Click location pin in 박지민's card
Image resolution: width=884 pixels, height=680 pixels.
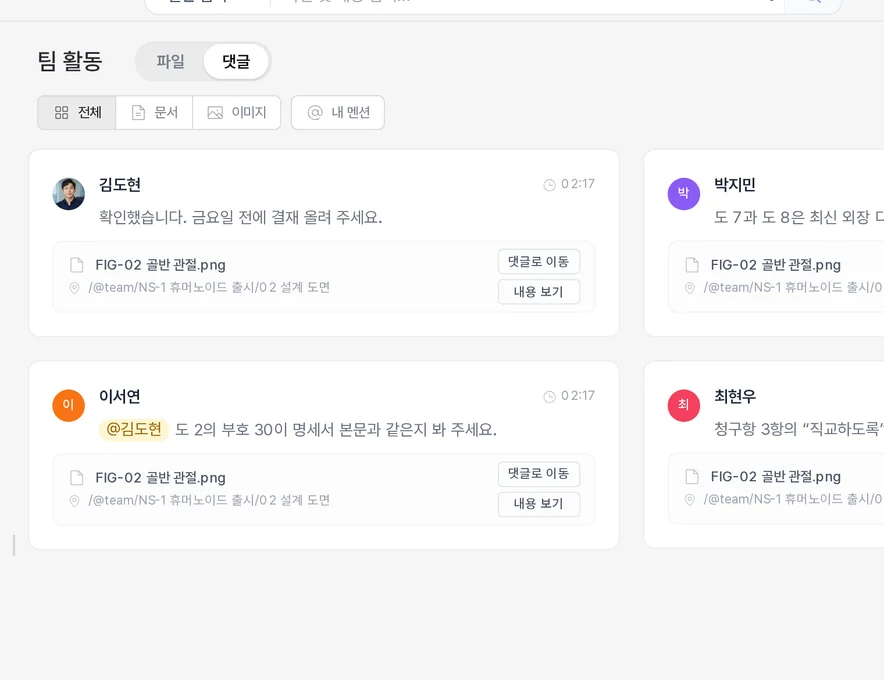[689, 288]
